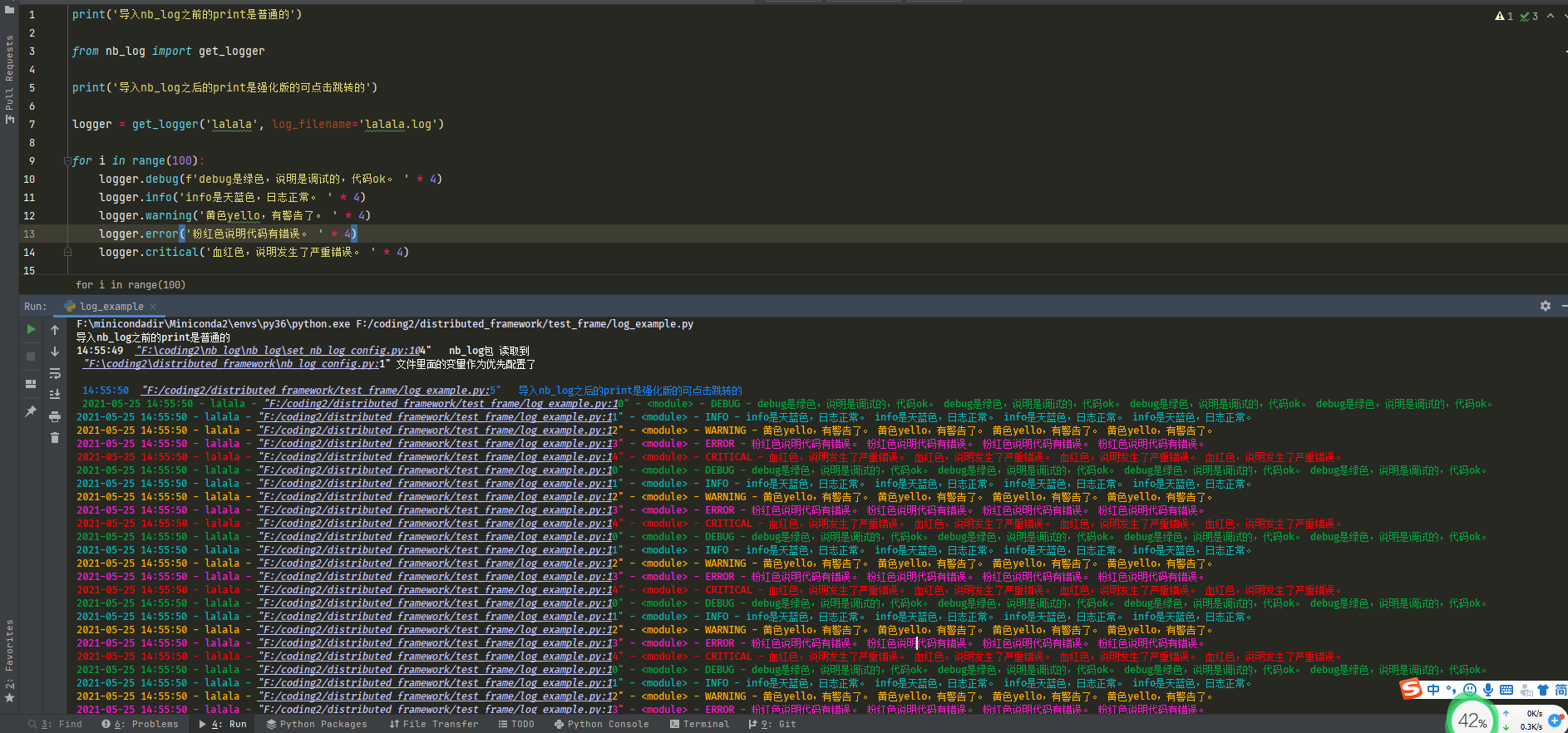Screen dimensions: 1568x733
Task: Open the Sogou input method icon
Action: pyautogui.click(x=1411, y=689)
